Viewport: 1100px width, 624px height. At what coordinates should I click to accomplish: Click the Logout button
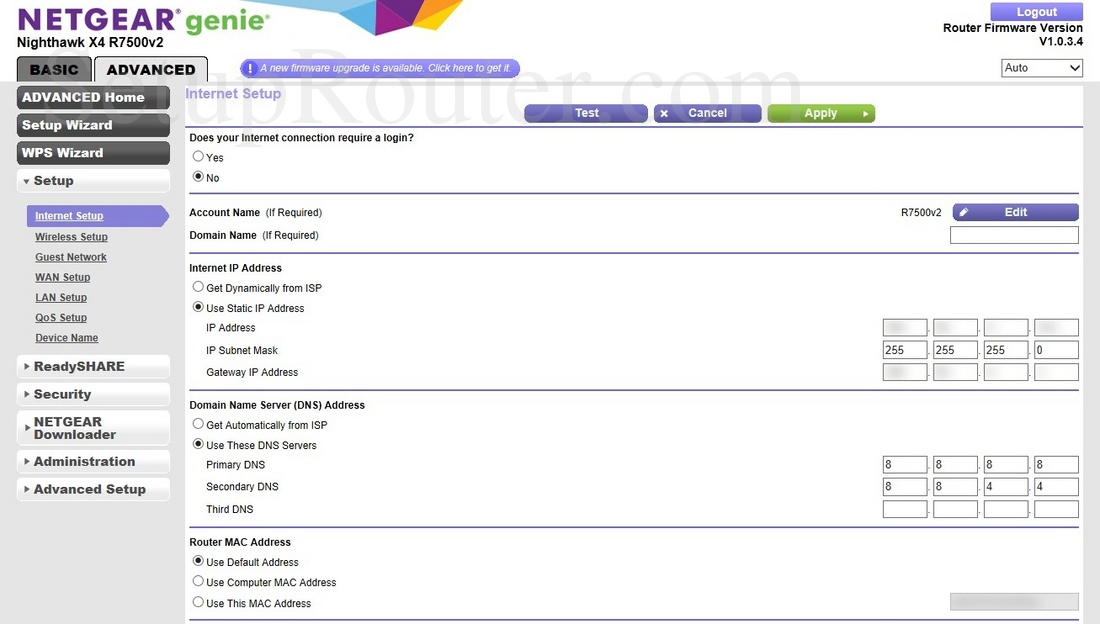click(x=1036, y=11)
